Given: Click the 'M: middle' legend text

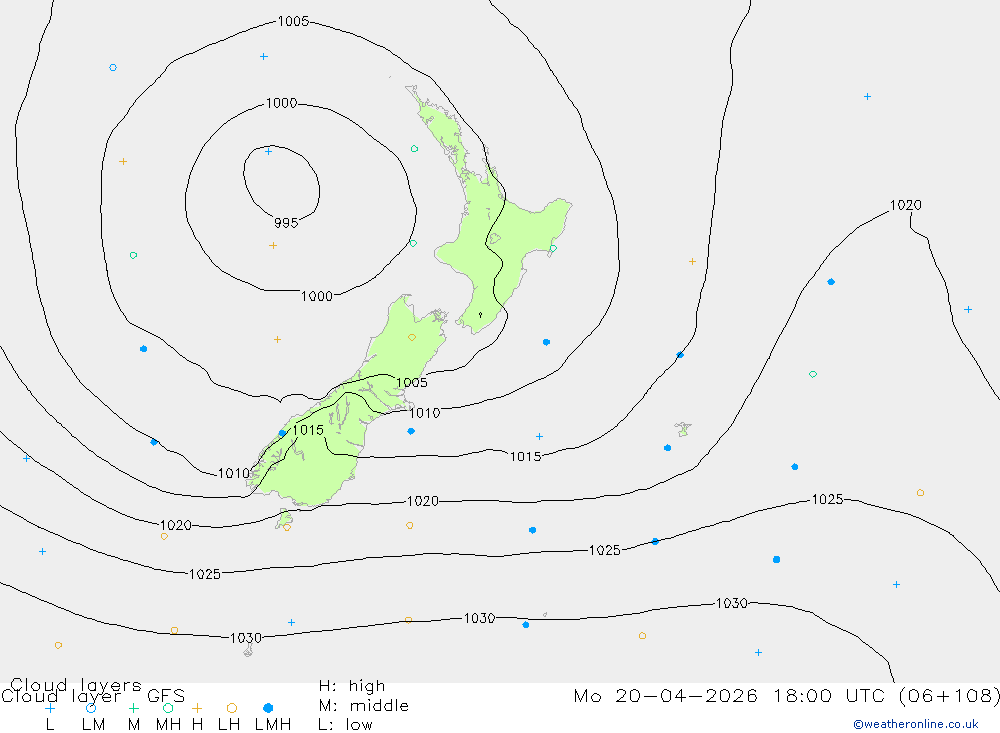Looking at the screenshot, I should click(364, 706).
